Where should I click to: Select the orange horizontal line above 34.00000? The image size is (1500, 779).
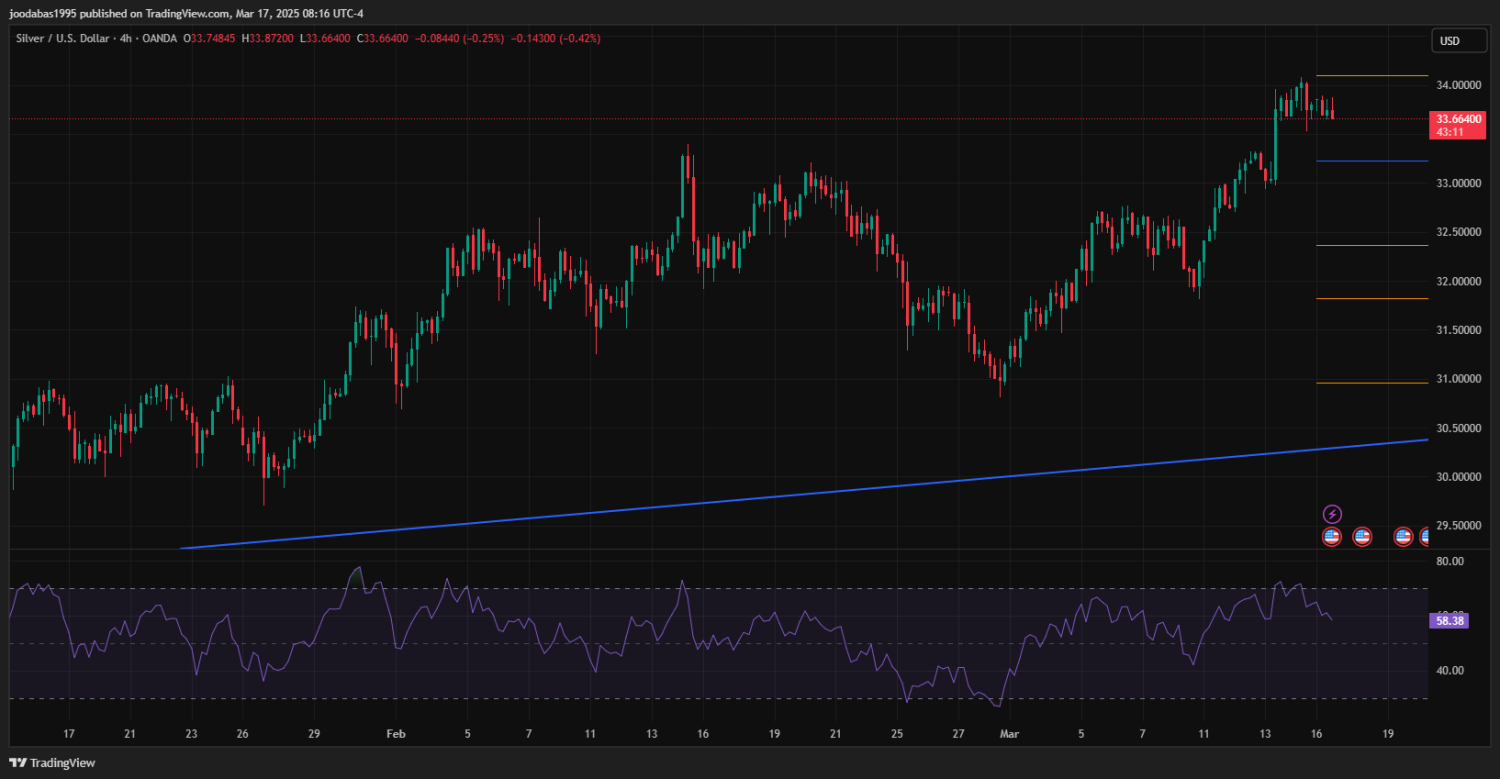coord(1371,76)
